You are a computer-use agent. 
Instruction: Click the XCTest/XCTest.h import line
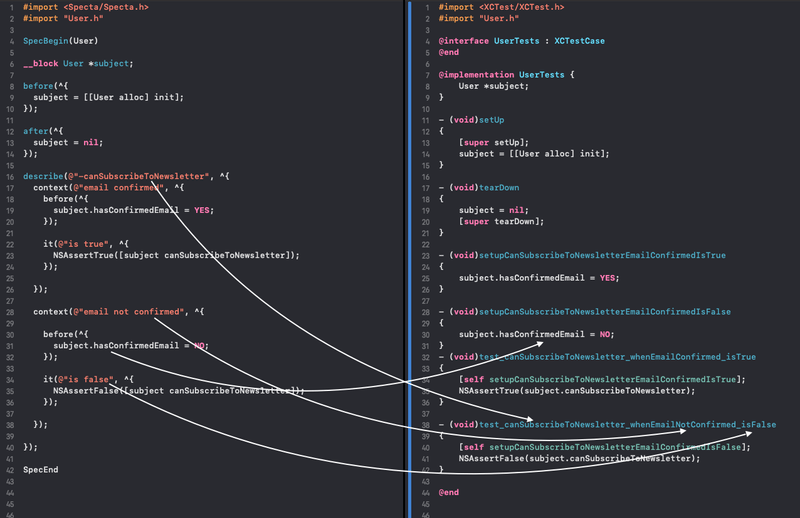point(502,7)
